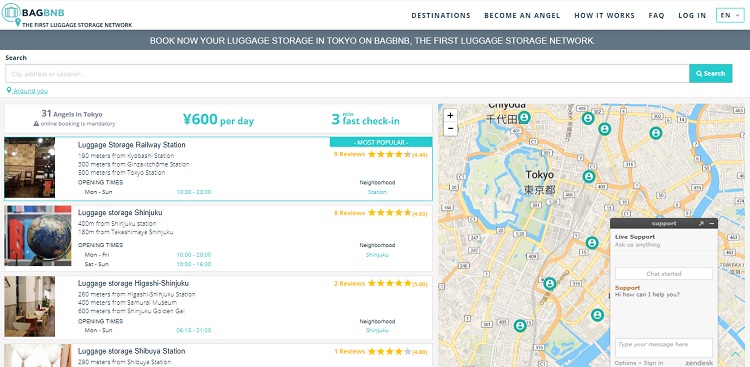Open the Shibuya Station listing photo
The image size is (750, 367).
click(38, 356)
